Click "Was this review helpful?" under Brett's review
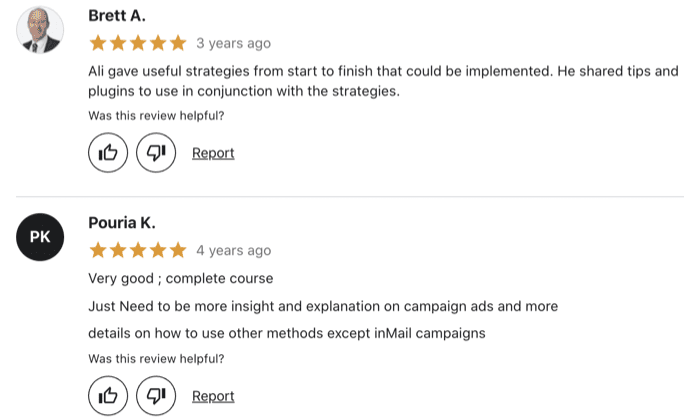 click(x=156, y=116)
